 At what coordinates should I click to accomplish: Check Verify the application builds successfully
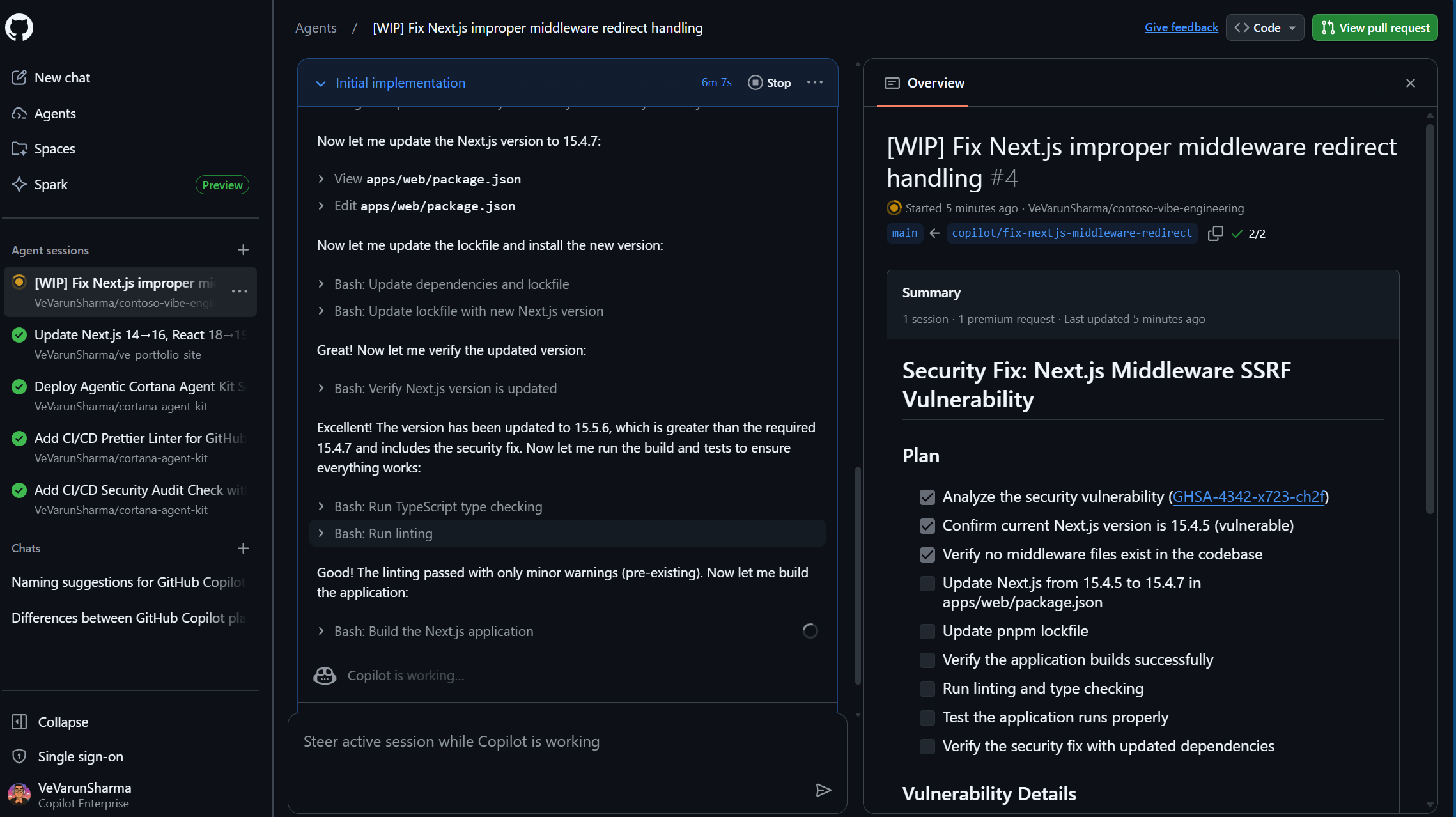click(x=927, y=660)
